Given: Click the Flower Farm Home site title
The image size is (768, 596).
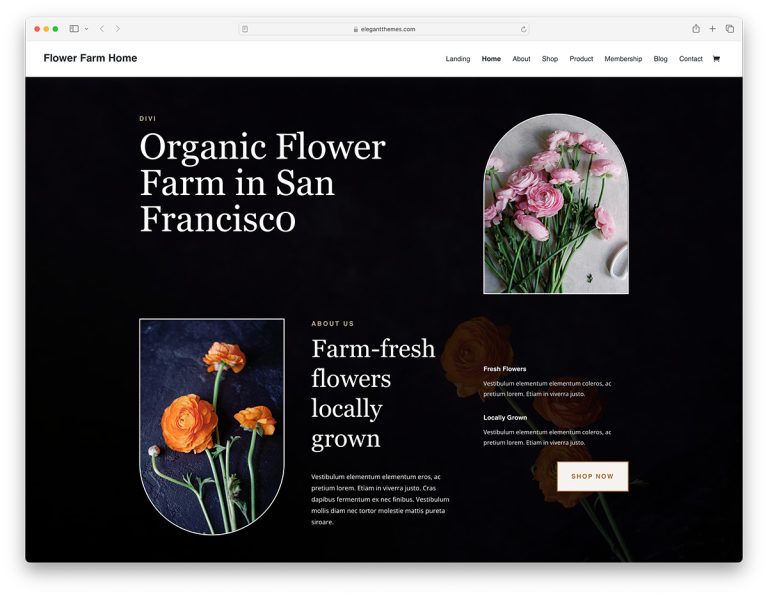Looking at the screenshot, I should pos(90,58).
